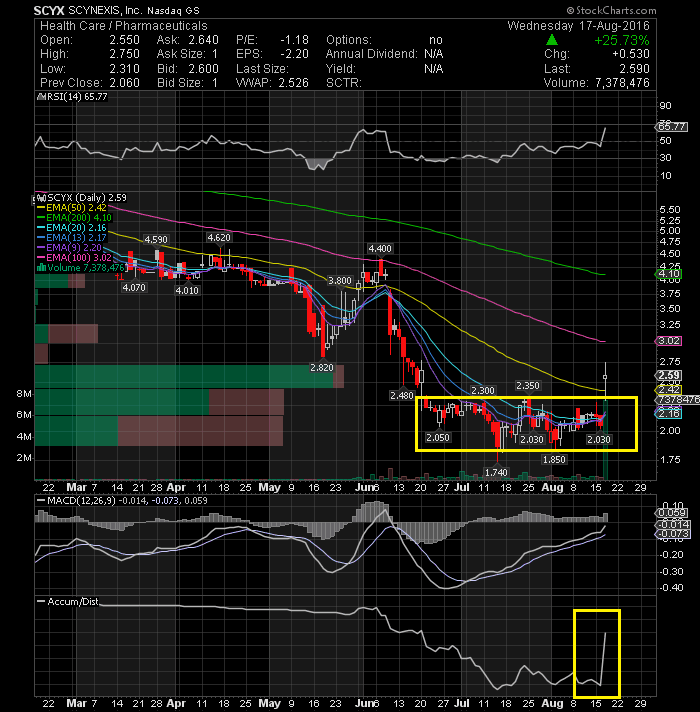Select the Chg value +0.530

tap(631, 54)
